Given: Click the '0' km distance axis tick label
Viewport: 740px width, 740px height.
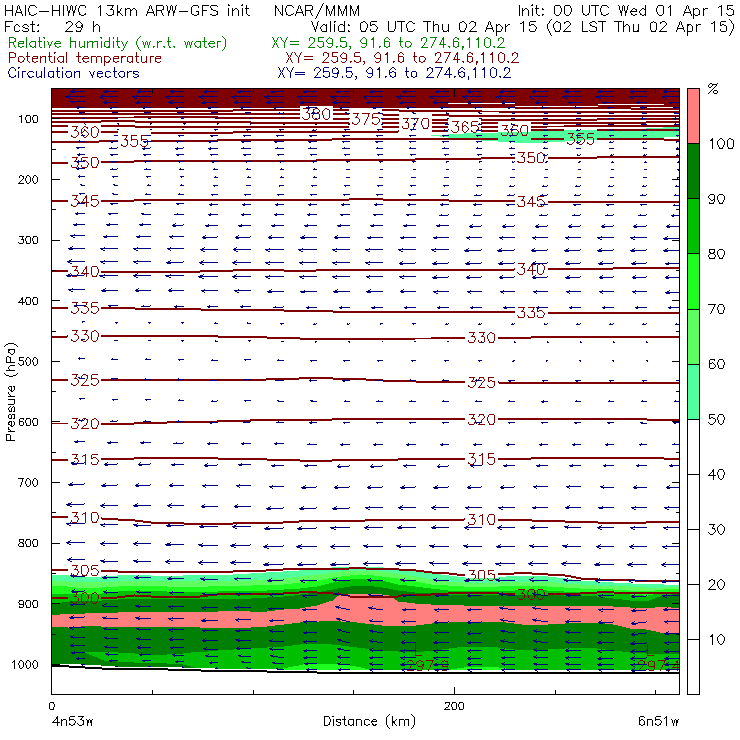Looking at the screenshot, I should point(51,706).
